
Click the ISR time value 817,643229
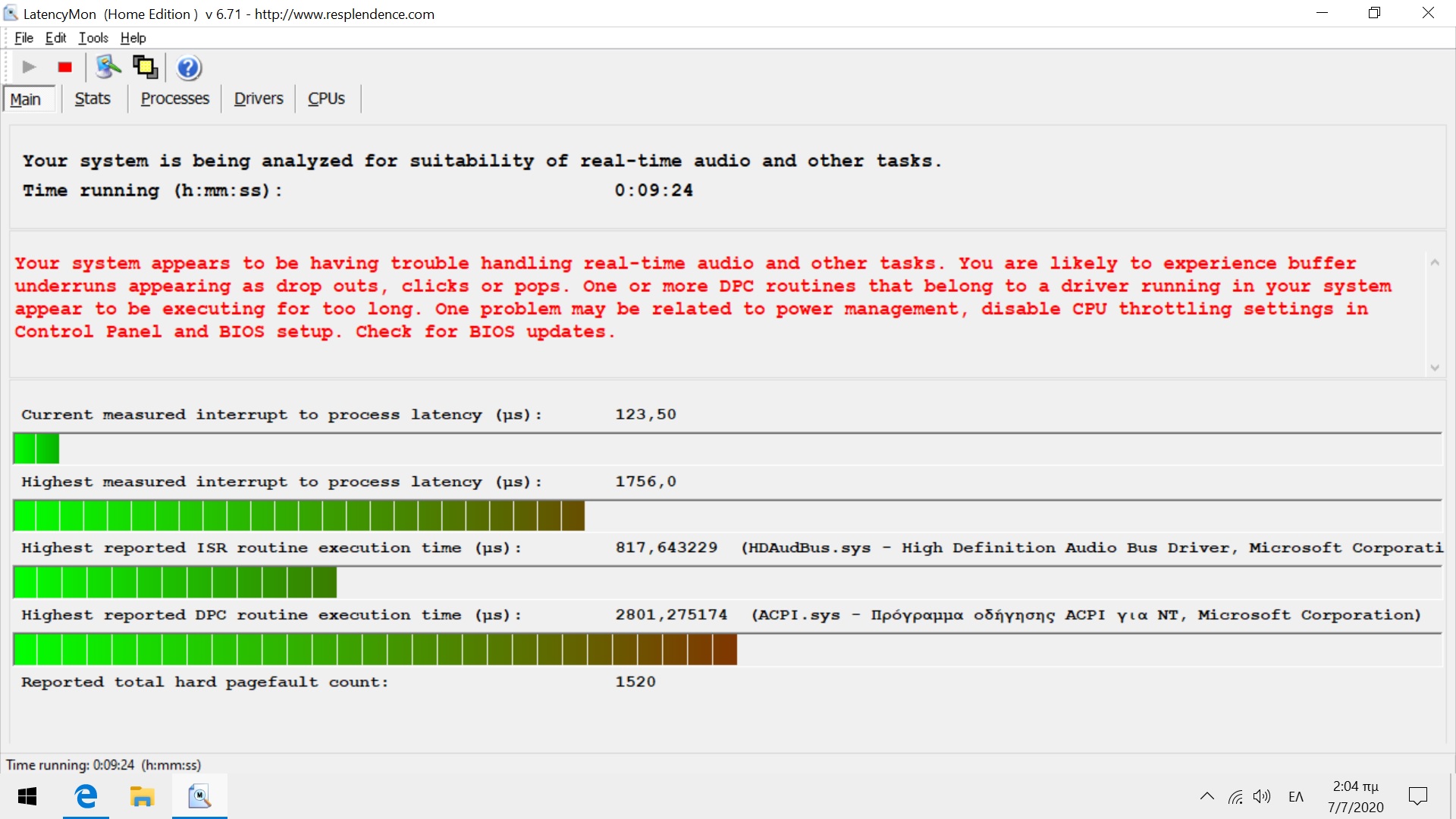pyautogui.click(x=666, y=548)
